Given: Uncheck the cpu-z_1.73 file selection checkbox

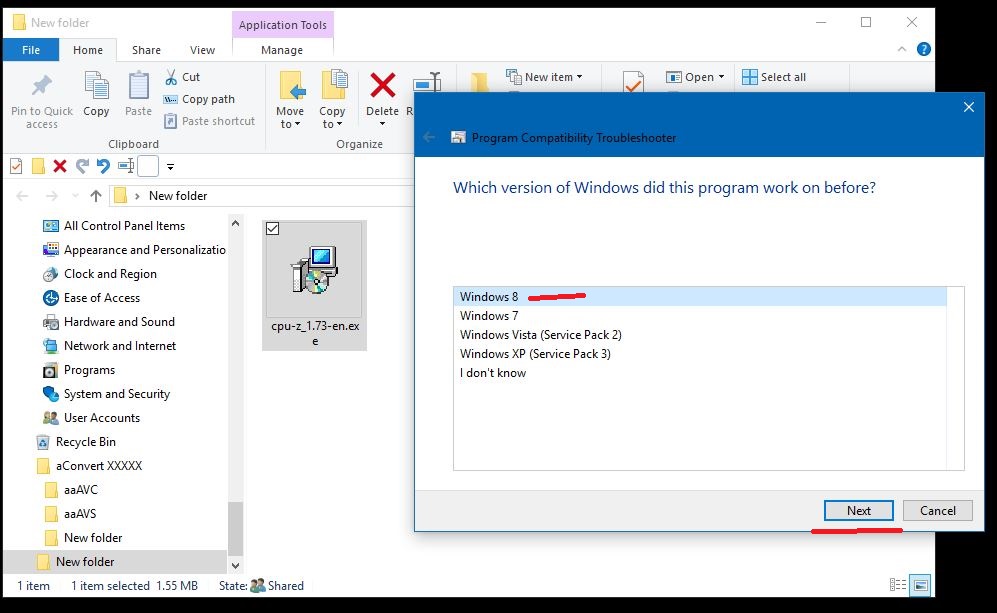Looking at the screenshot, I should coord(272,228).
